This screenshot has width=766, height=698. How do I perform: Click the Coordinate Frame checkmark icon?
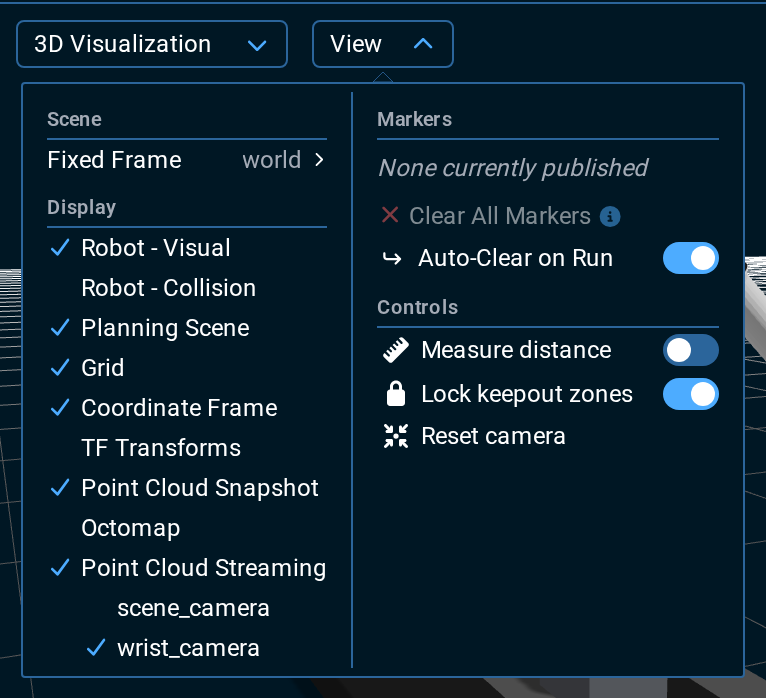click(60, 408)
